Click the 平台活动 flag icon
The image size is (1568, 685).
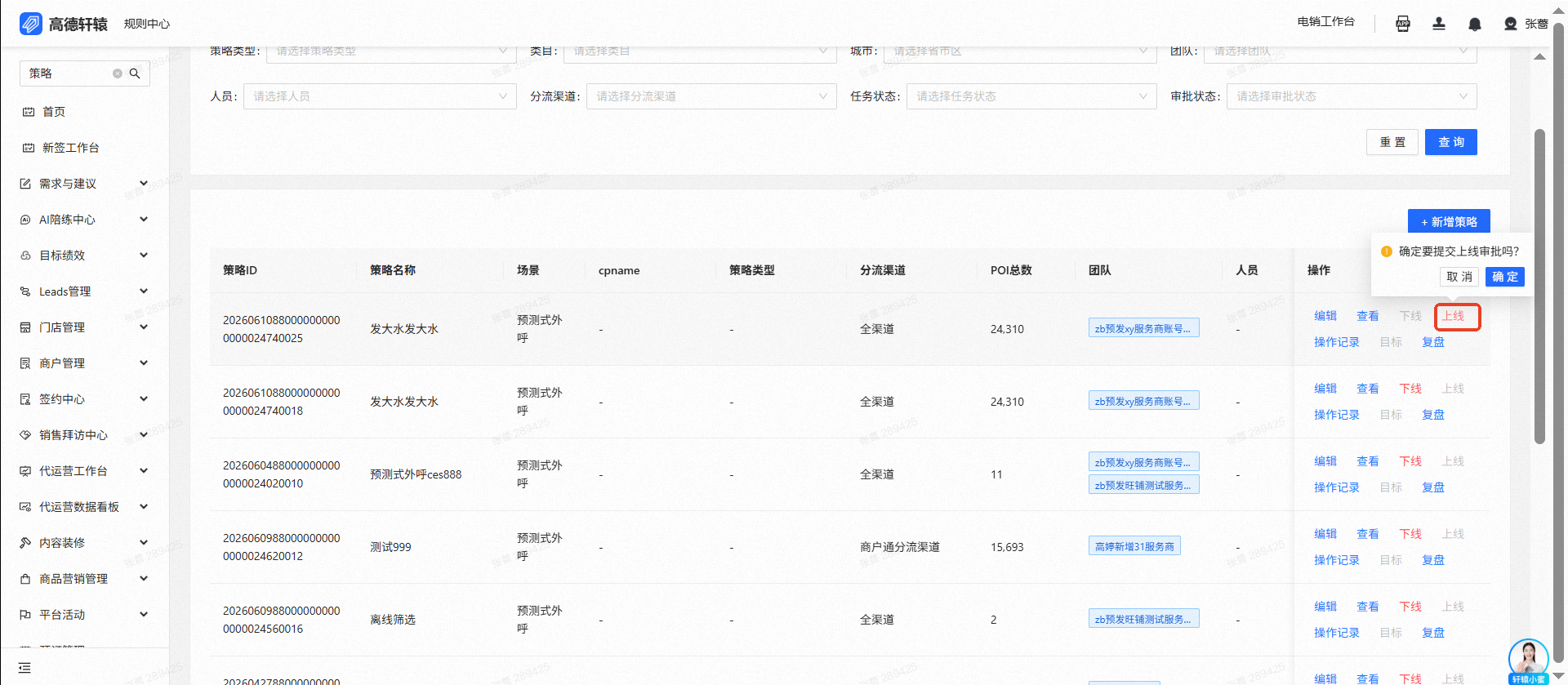click(x=25, y=615)
